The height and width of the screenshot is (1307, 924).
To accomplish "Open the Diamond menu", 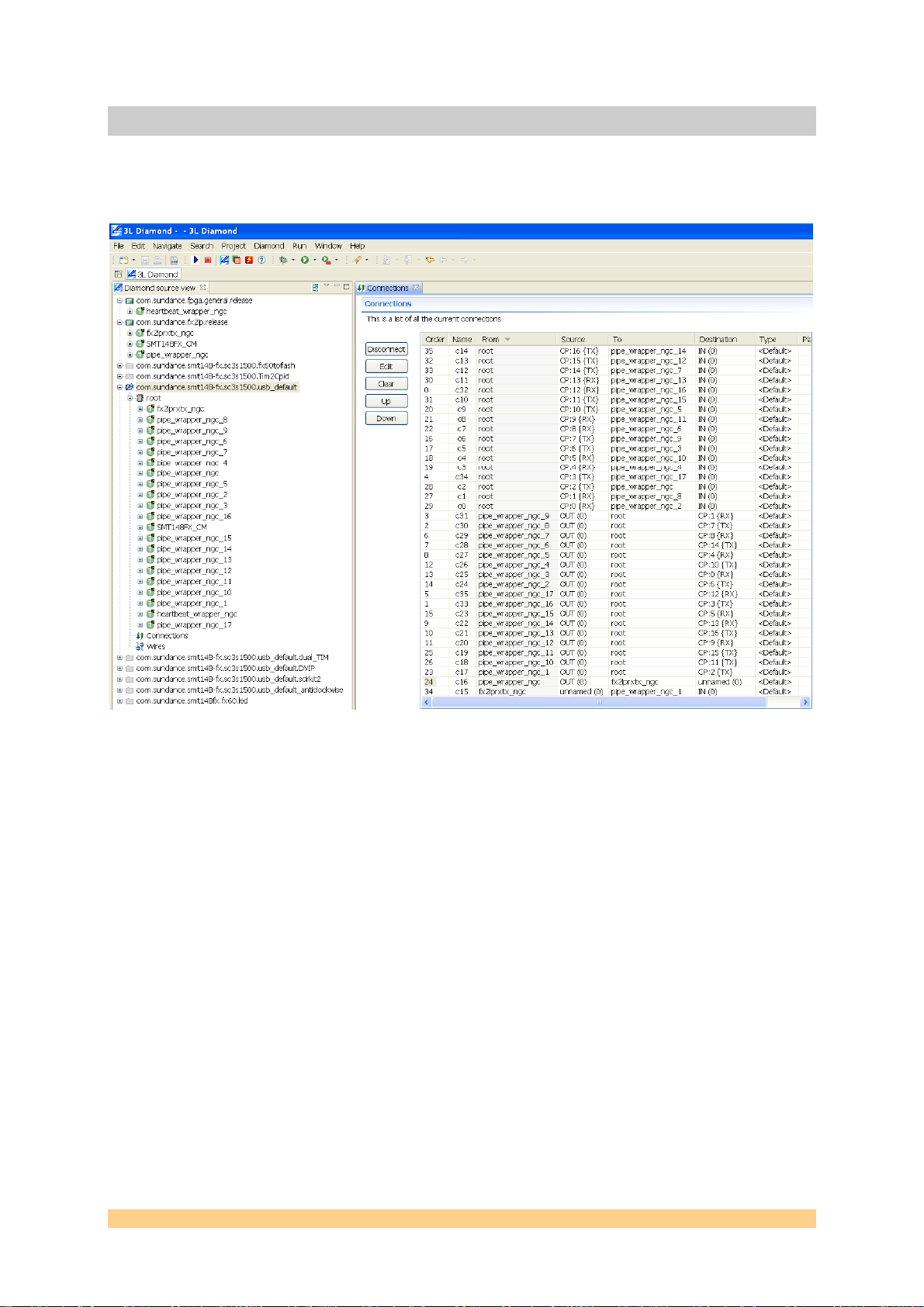I will tap(268, 246).
